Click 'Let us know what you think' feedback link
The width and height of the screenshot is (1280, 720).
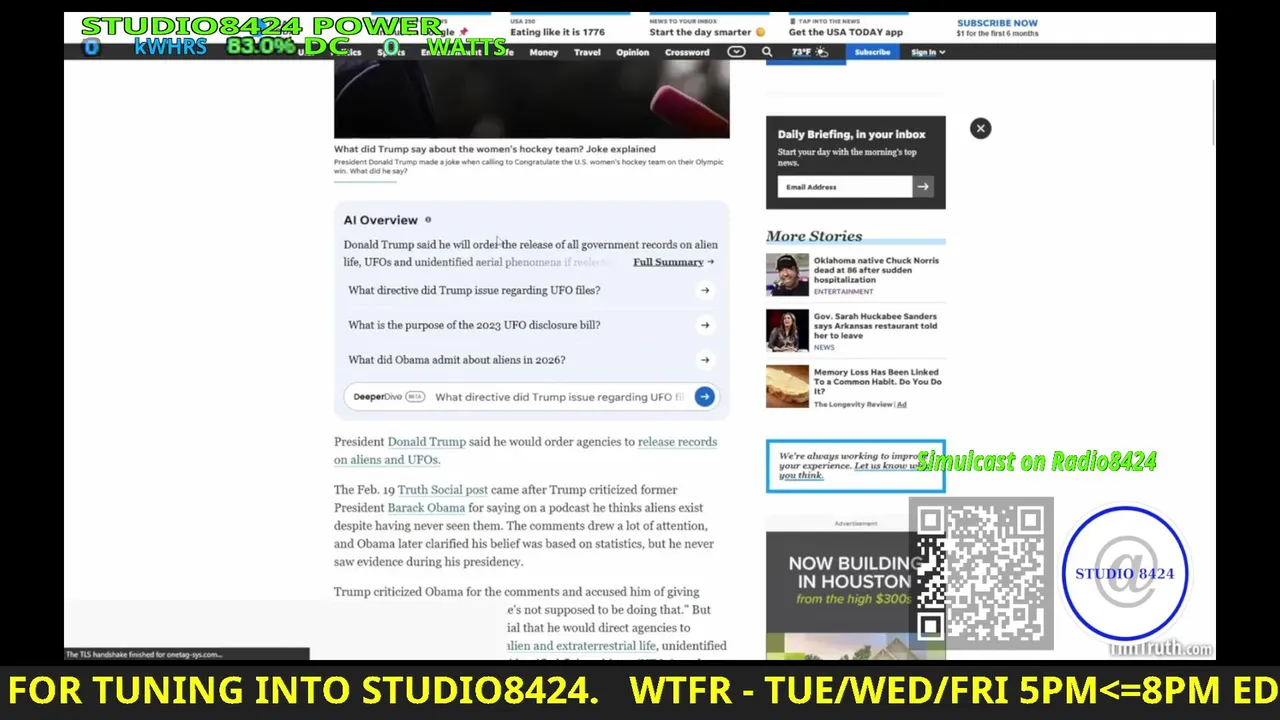point(853,470)
